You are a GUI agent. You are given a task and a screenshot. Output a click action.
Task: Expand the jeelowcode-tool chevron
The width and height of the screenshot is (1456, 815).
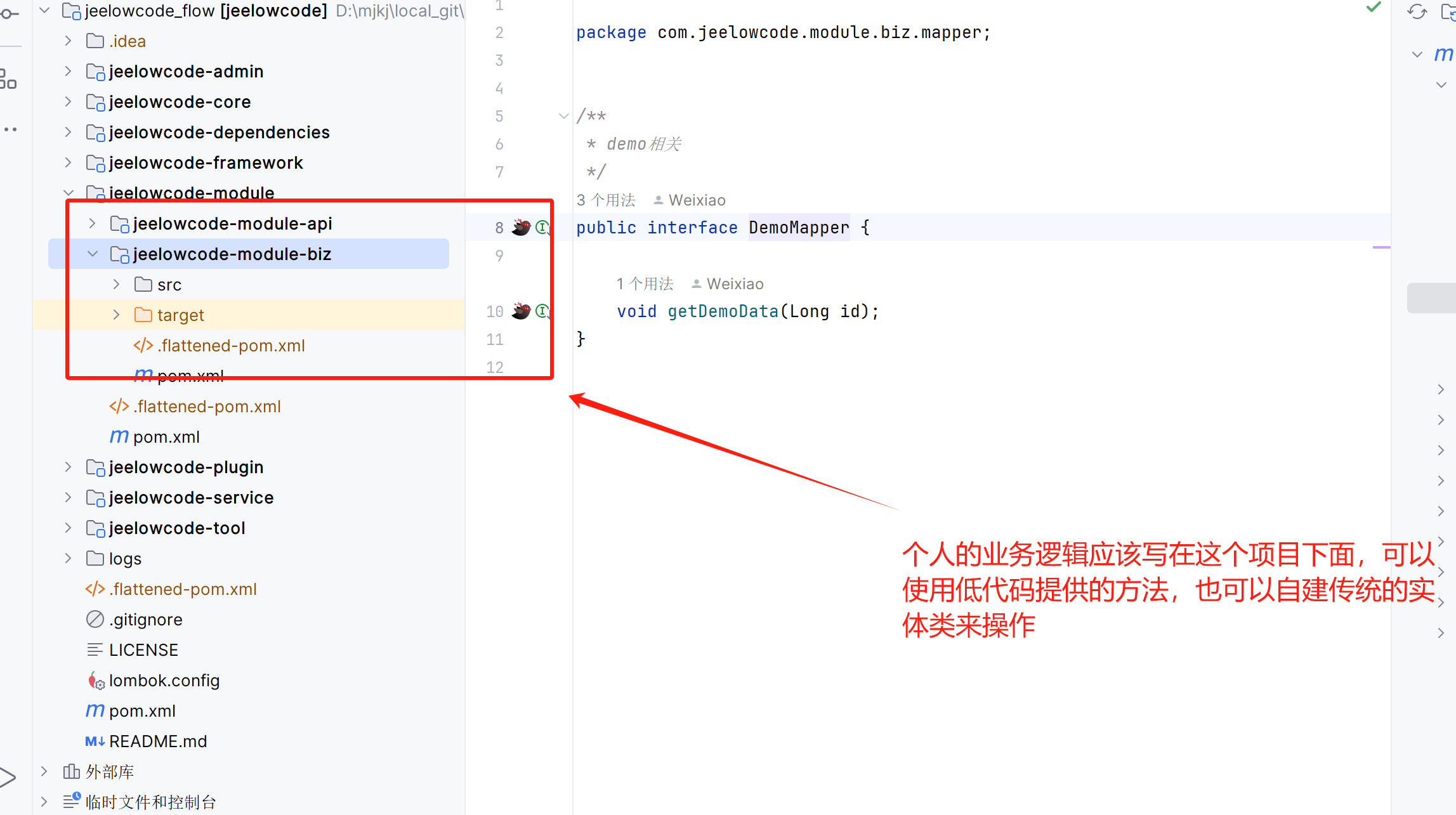pos(68,528)
